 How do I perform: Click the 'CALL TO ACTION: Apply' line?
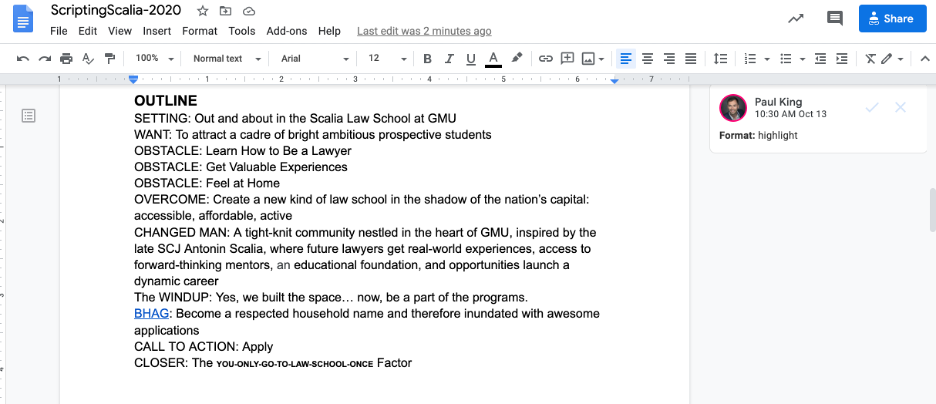(204, 347)
